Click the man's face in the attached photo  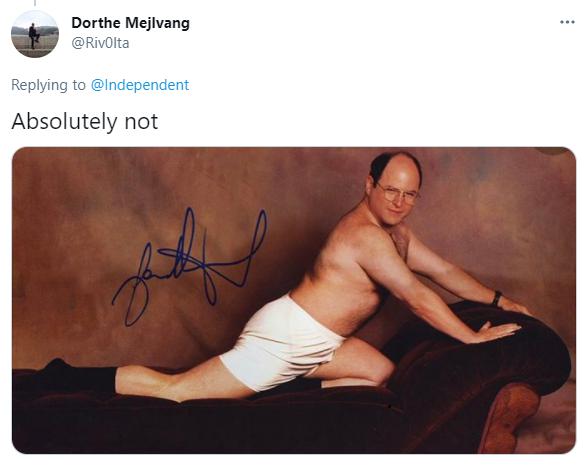[x=398, y=194]
